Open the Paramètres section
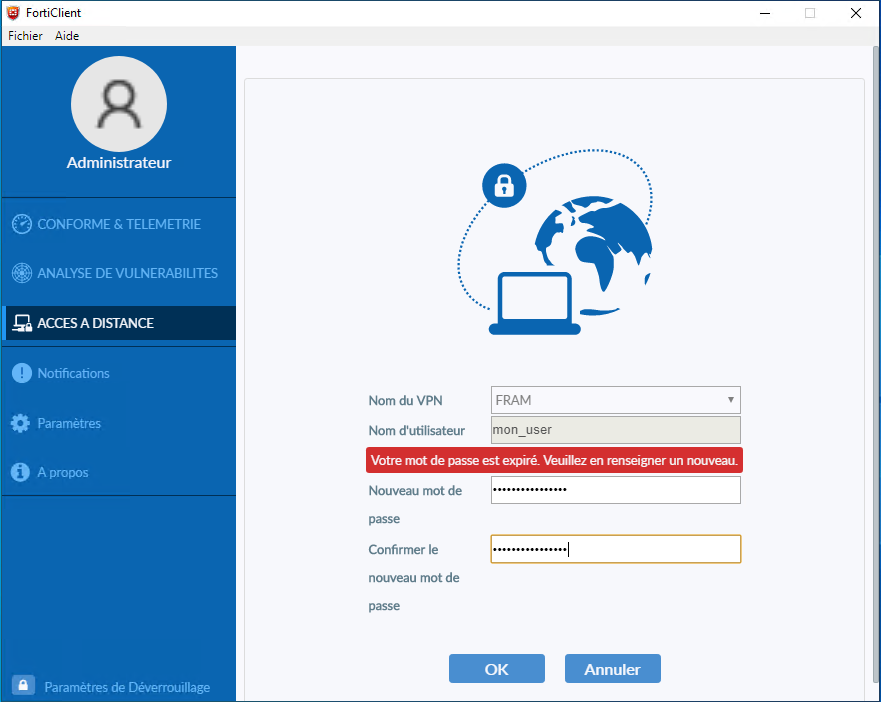Image resolution: width=881 pixels, height=702 pixels. coord(119,423)
